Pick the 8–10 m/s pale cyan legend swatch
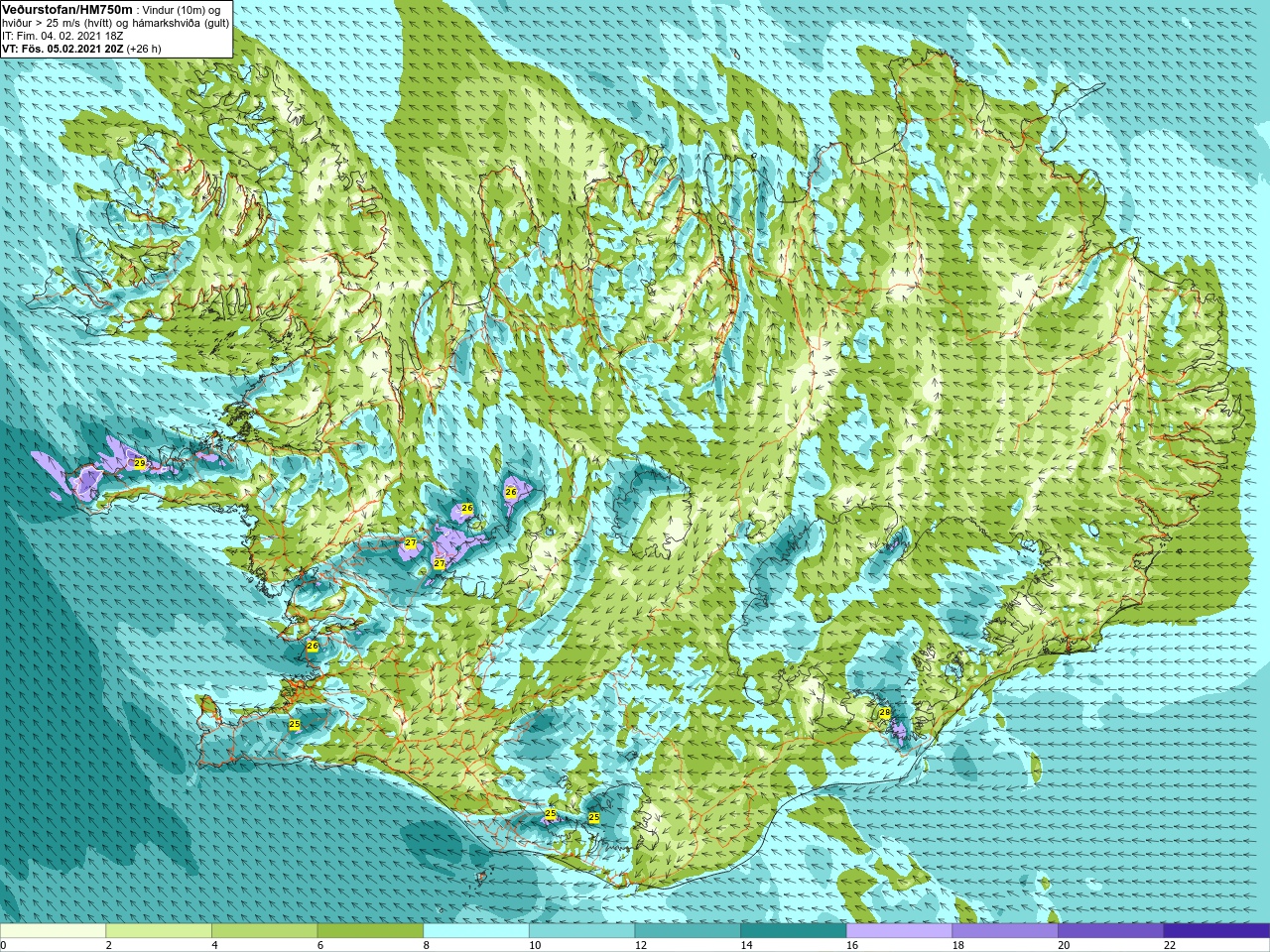The image size is (1270, 952). [x=476, y=931]
